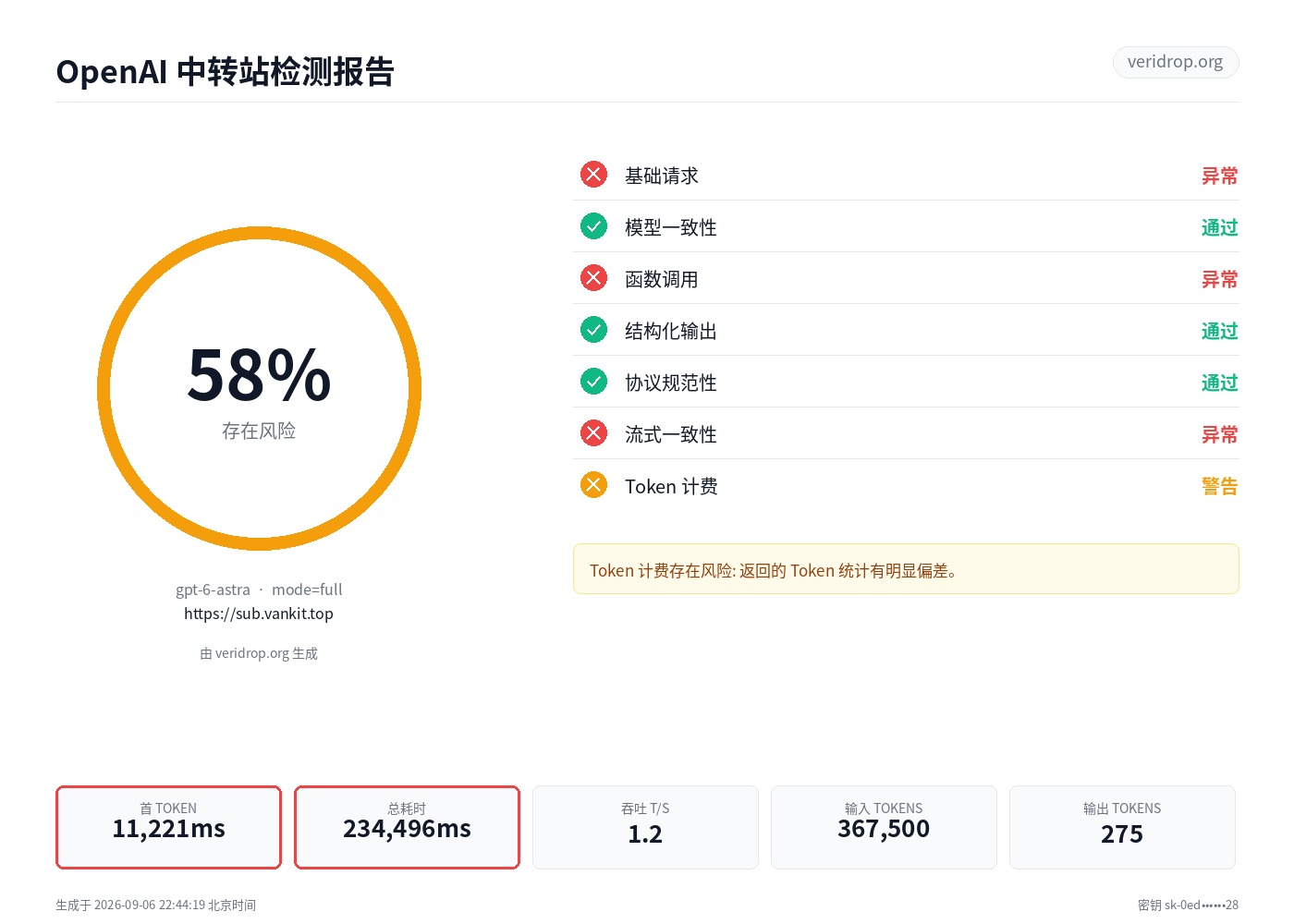Click the orange warning icon beside Token 计费

(593, 485)
